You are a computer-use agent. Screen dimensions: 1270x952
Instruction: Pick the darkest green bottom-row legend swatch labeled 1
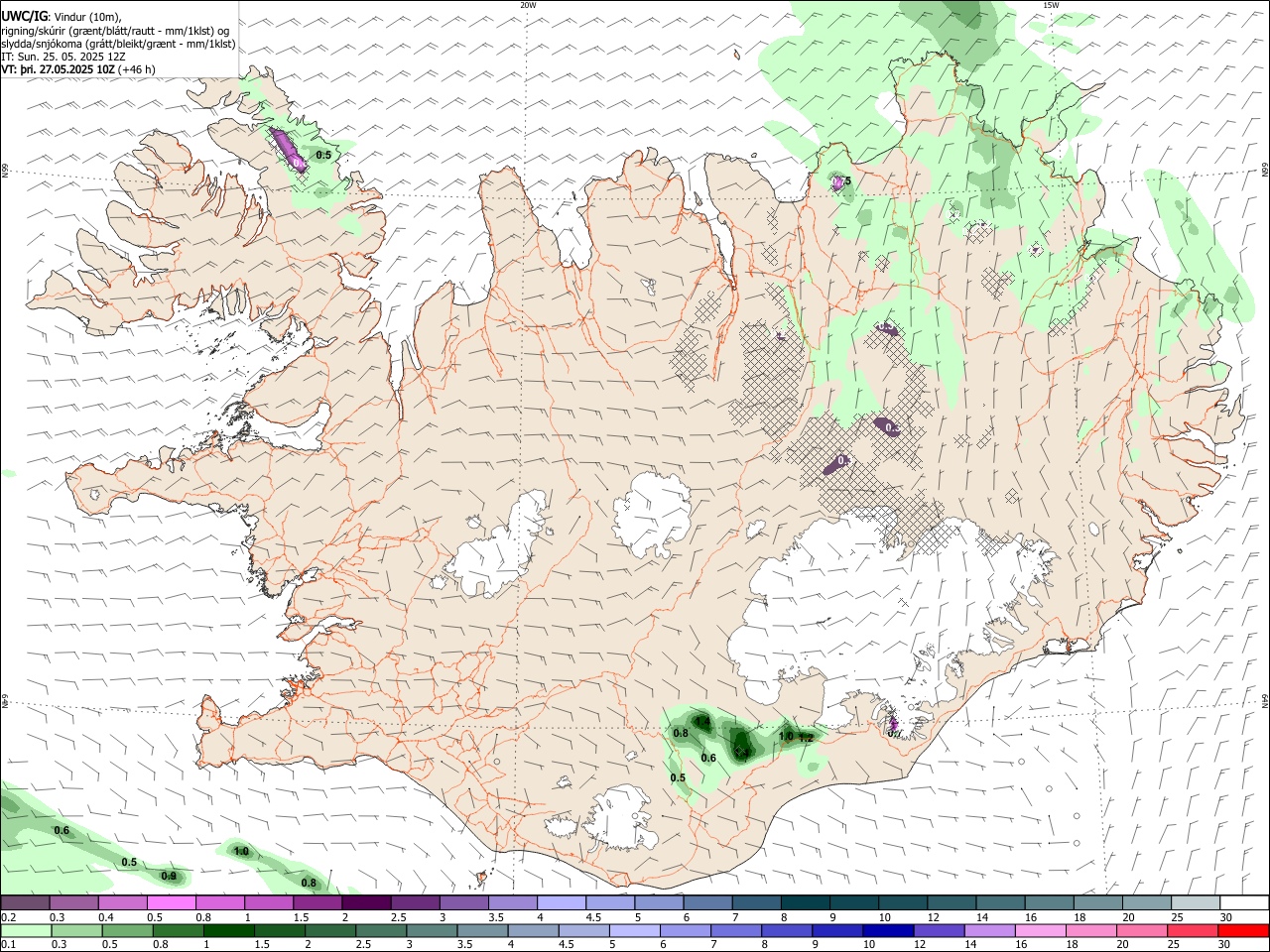(x=228, y=931)
